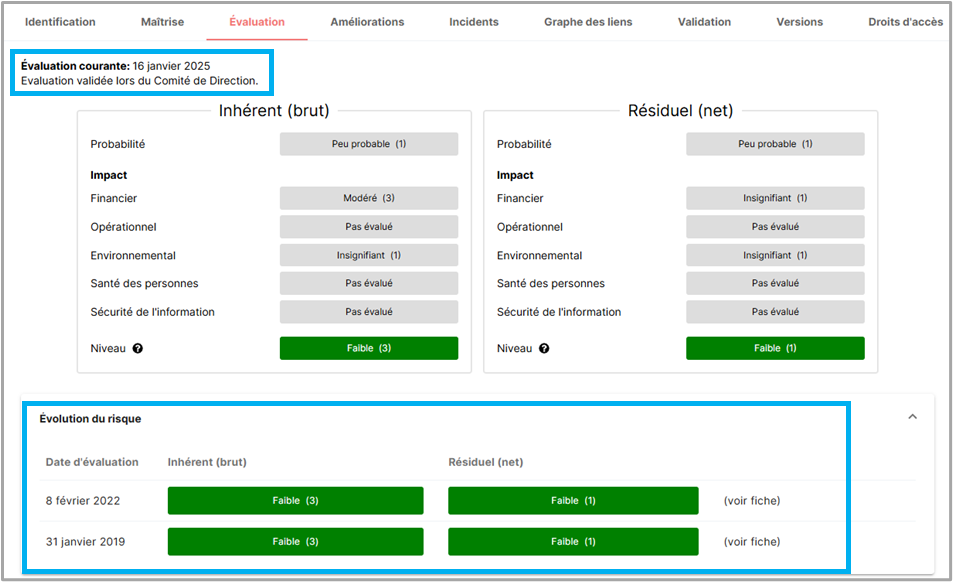Switch to the Maîtrise tab
The image size is (953, 582).
[160, 22]
